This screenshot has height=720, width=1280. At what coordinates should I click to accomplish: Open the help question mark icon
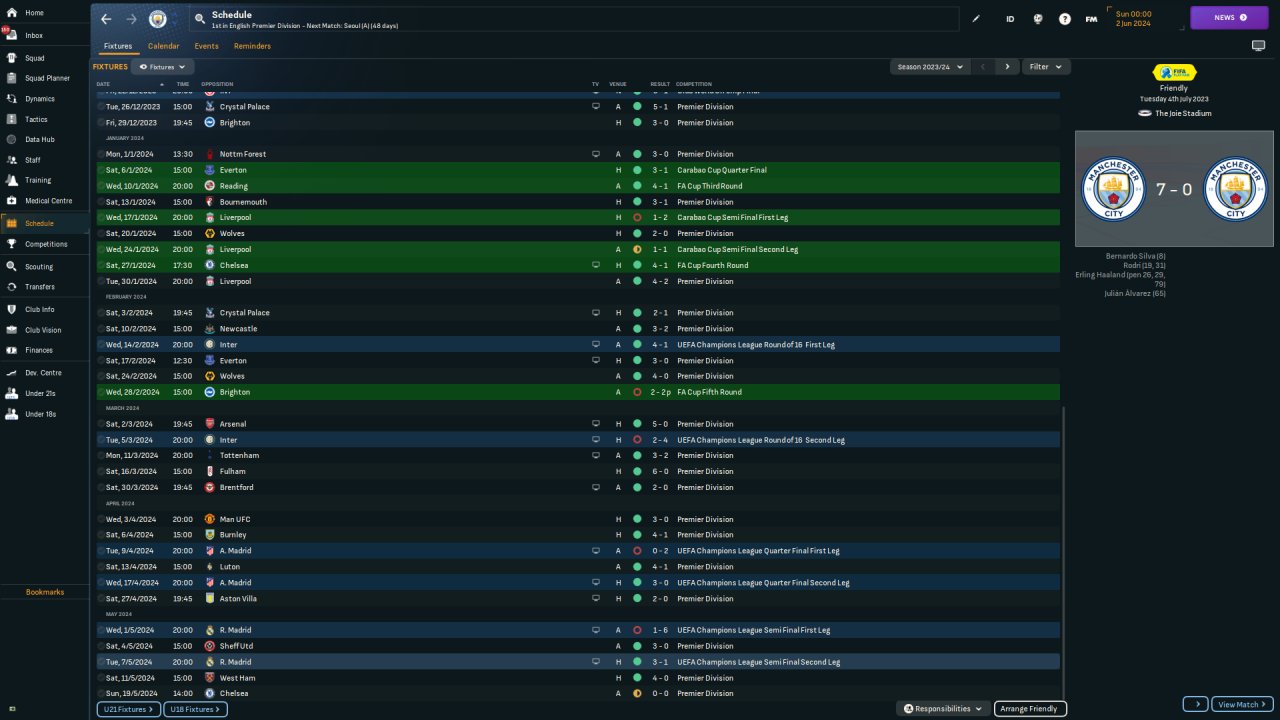[x=1065, y=19]
